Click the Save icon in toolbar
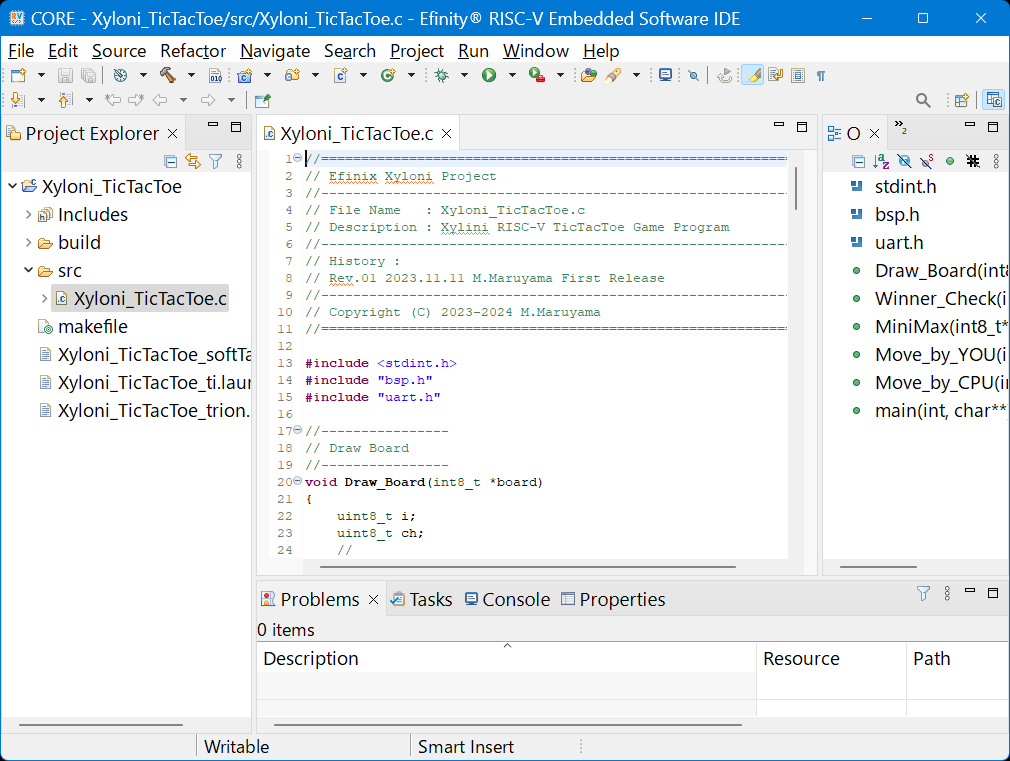This screenshot has height=761, width=1010. (65, 75)
